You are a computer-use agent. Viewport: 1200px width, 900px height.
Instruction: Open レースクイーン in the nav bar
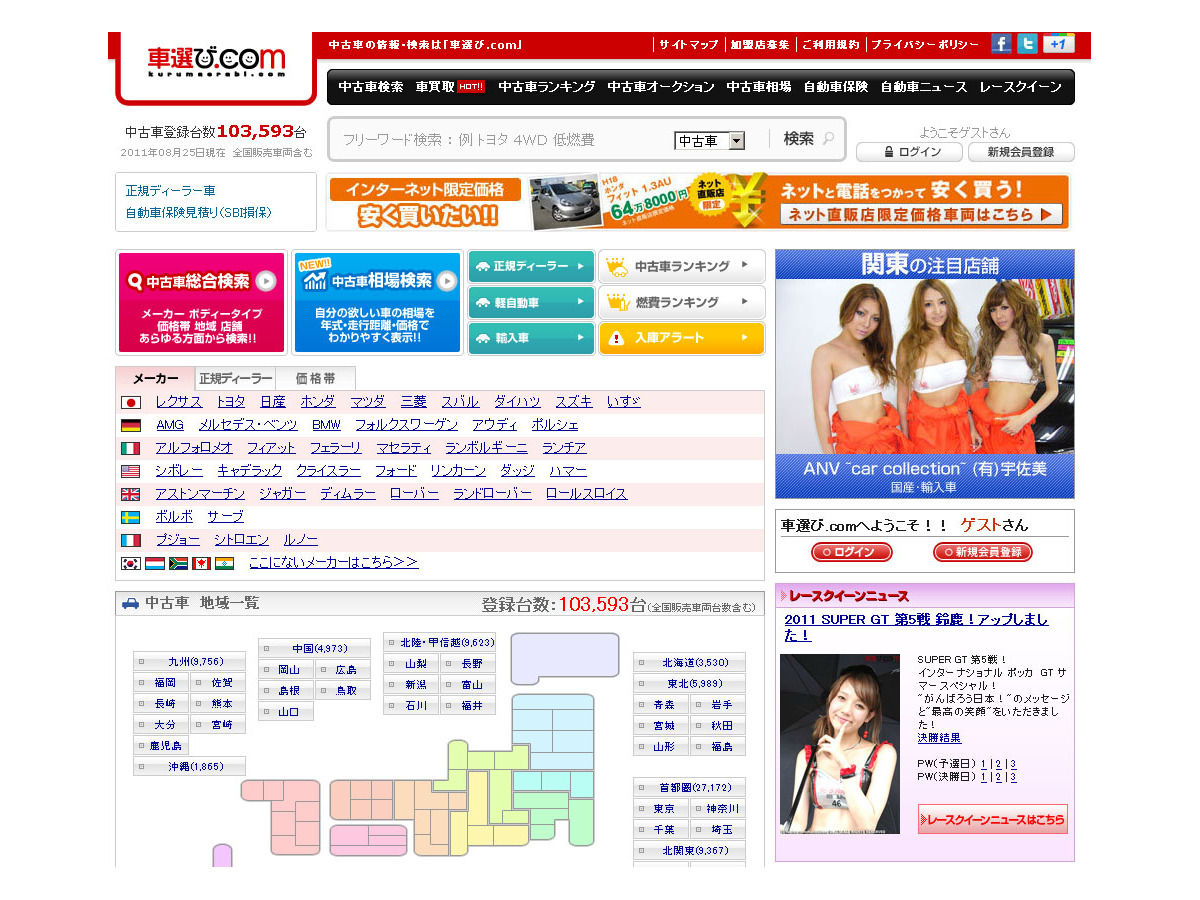pyautogui.click(x=1021, y=87)
